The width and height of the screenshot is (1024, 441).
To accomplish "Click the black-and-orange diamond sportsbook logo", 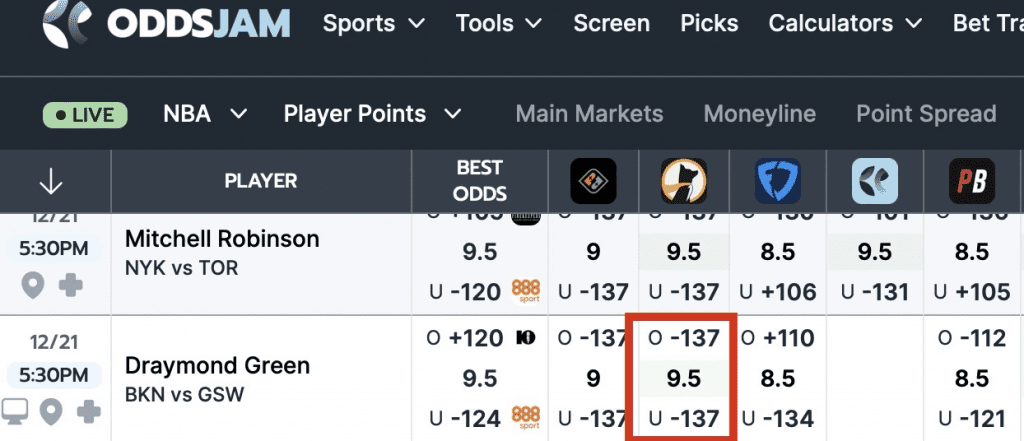I will [593, 181].
